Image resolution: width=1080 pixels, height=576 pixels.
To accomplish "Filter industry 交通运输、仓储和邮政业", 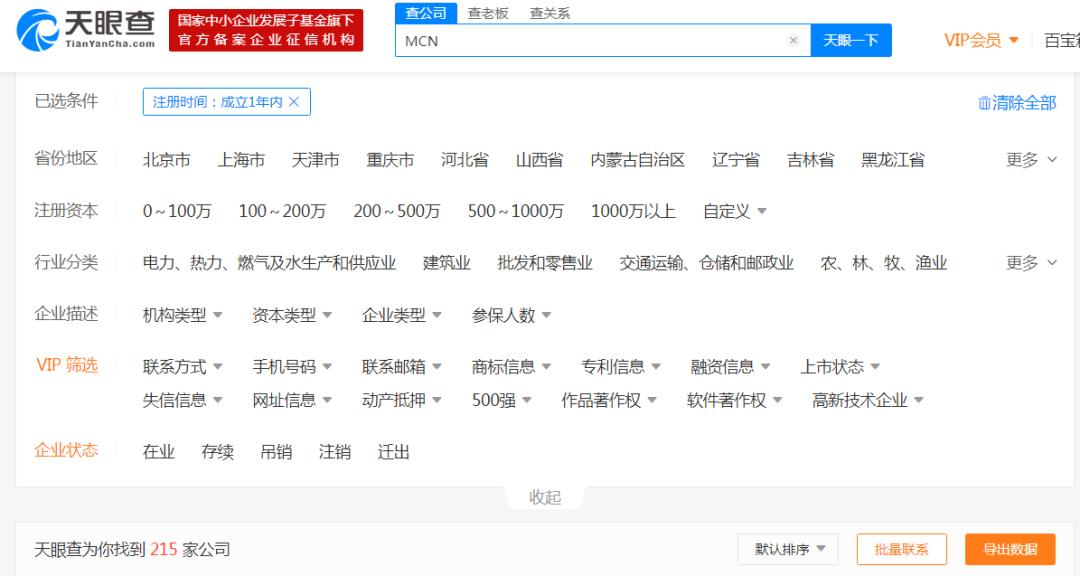I will (707, 263).
